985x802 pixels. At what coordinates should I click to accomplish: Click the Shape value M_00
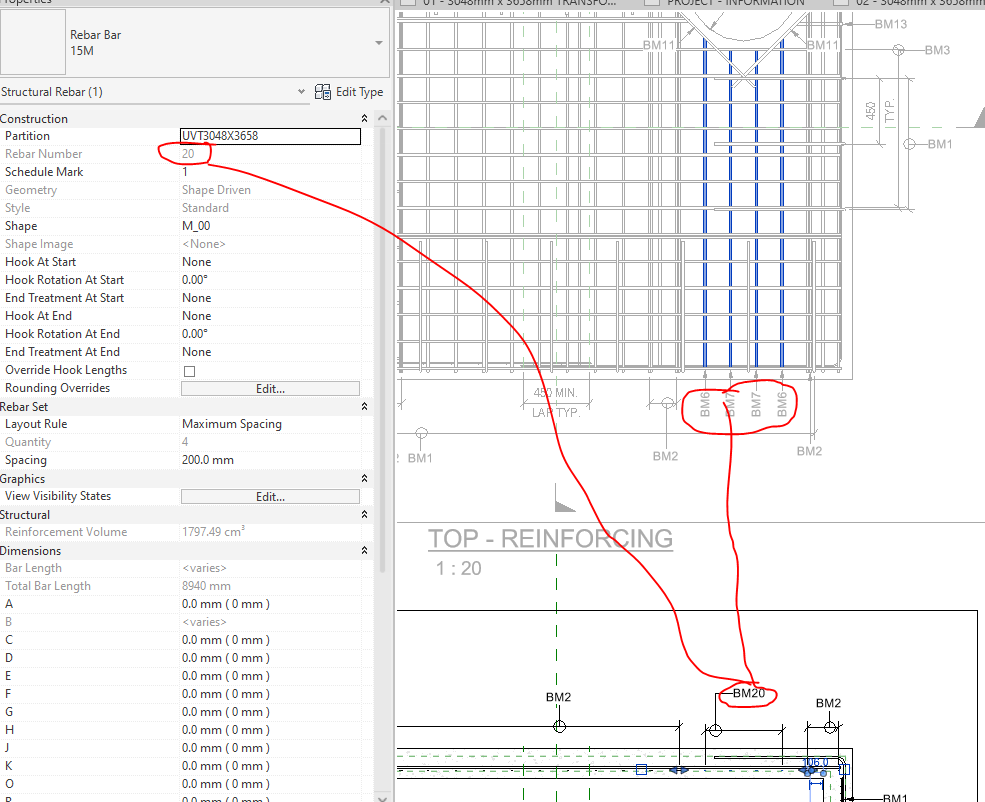(270, 226)
